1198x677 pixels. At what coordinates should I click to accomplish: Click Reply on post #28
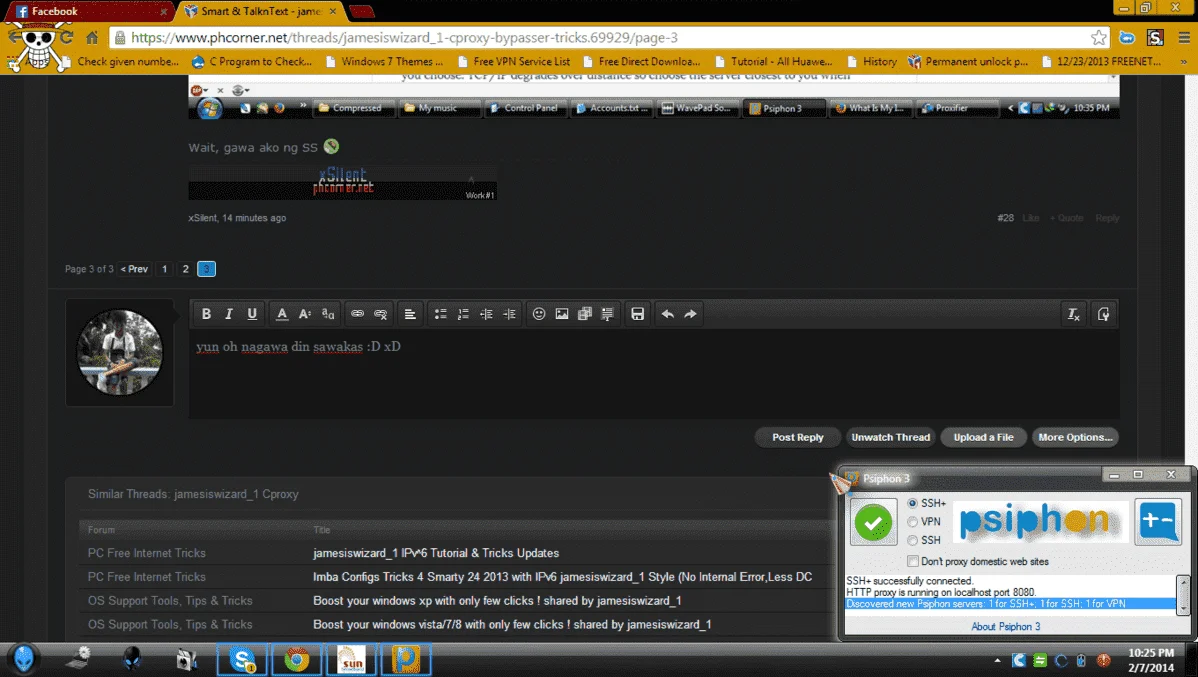[x=1107, y=218]
